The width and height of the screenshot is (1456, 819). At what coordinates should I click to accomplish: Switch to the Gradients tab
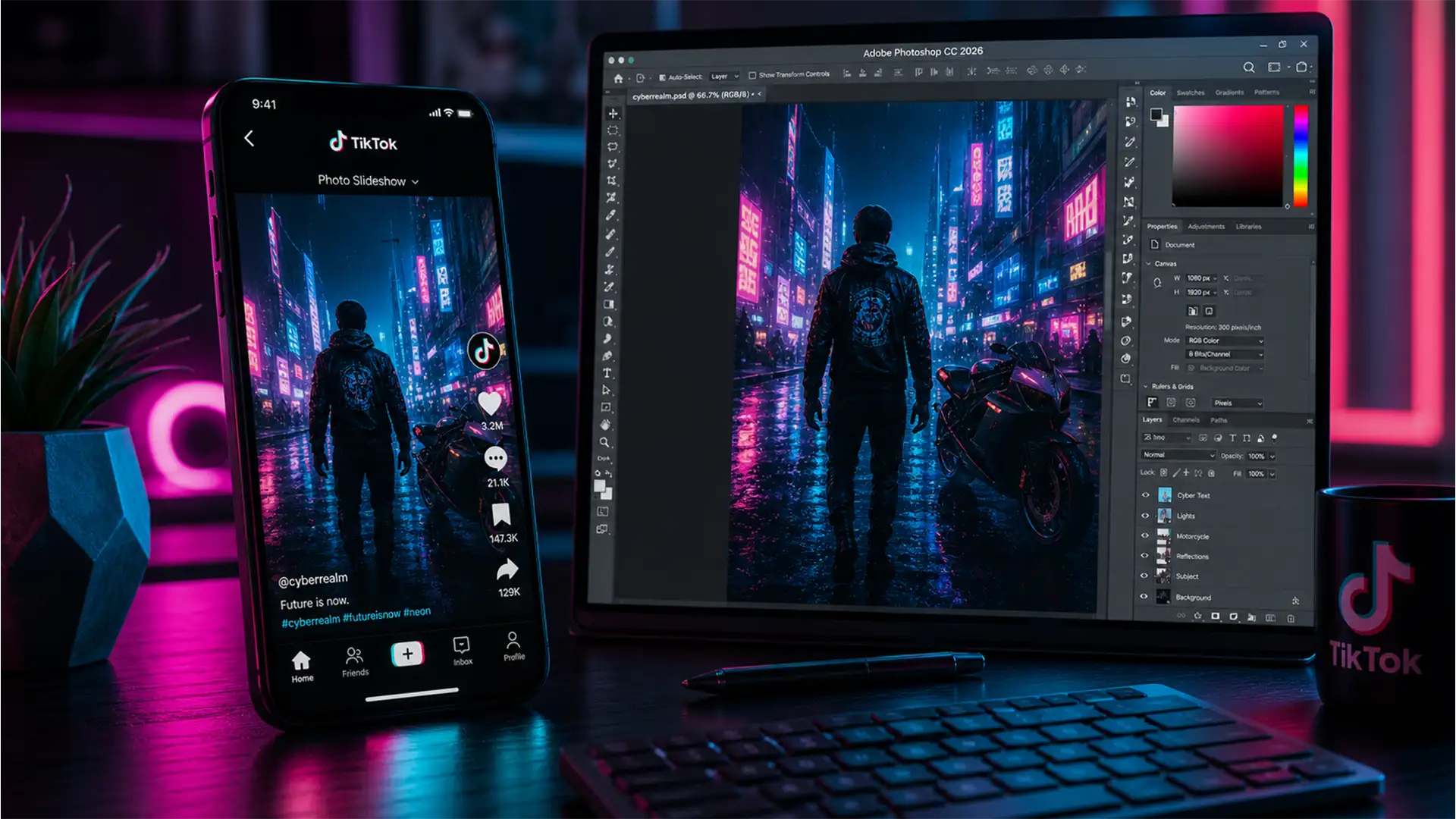point(1229,93)
